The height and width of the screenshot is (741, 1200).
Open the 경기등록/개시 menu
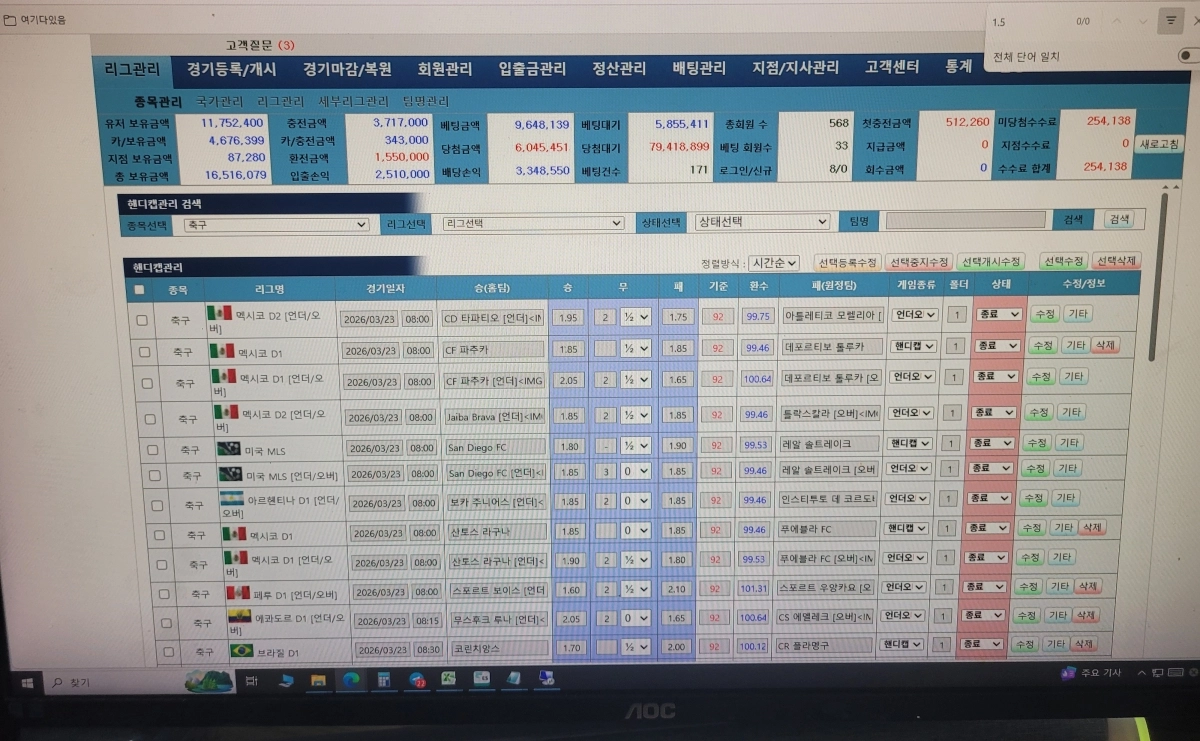tap(232, 69)
